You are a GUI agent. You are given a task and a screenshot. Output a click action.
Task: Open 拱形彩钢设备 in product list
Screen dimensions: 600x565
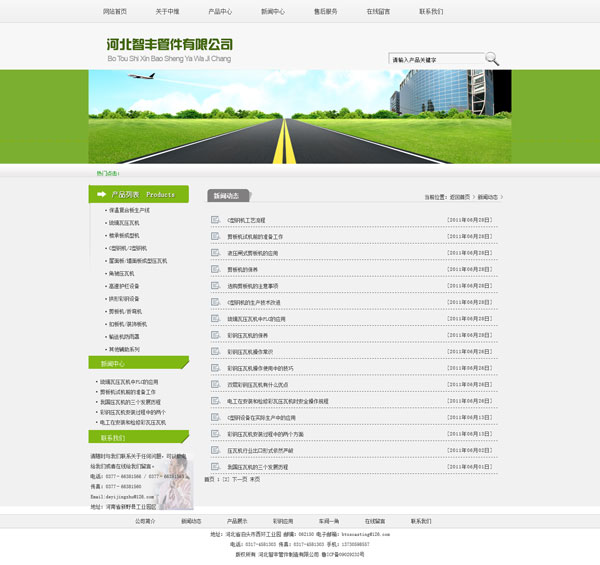click(x=124, y=298)
